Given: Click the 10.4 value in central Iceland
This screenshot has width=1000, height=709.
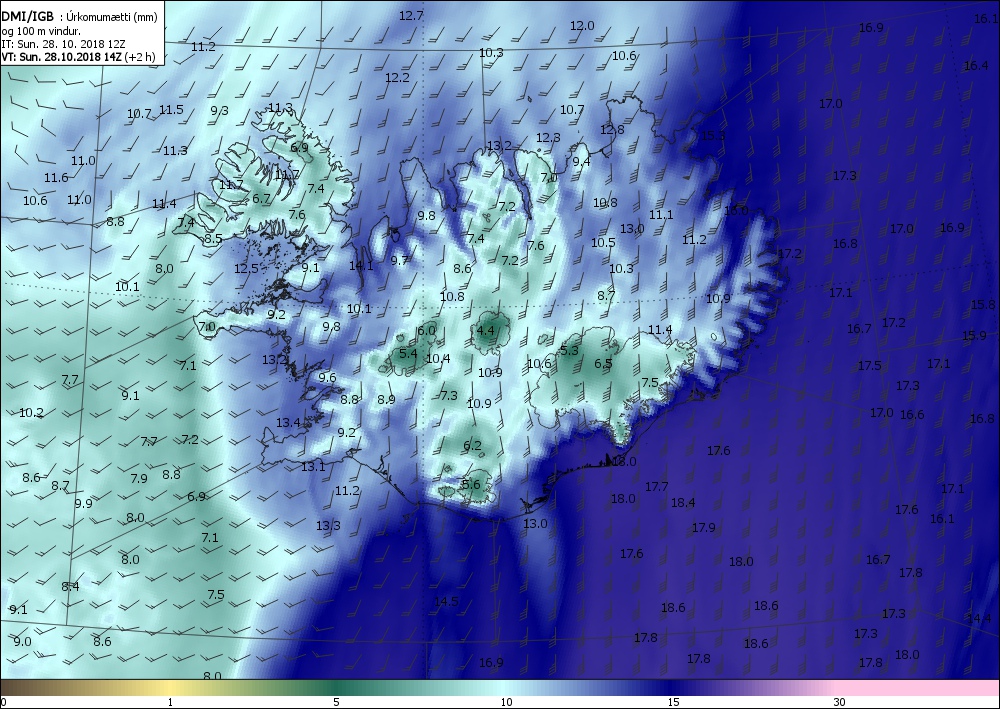Looking at the screenshot, I should coord(438,358).
